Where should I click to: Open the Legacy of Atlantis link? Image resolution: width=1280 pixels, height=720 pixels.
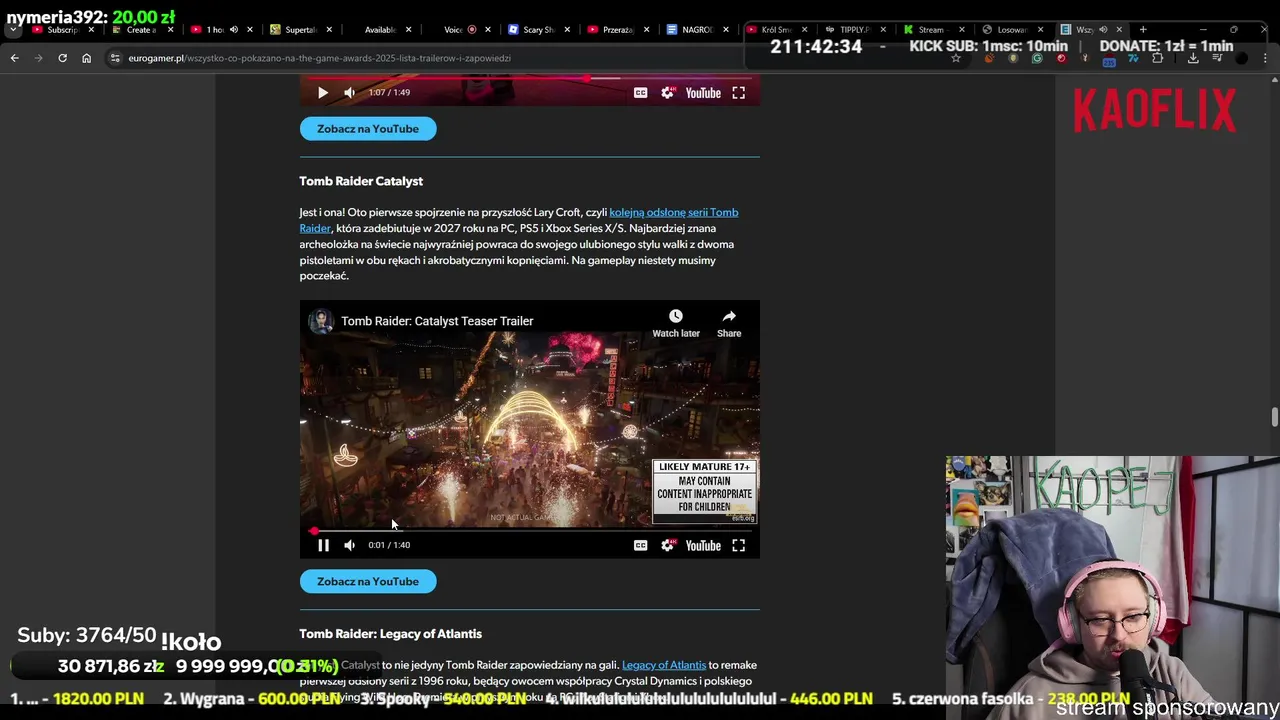coord(664,665)
